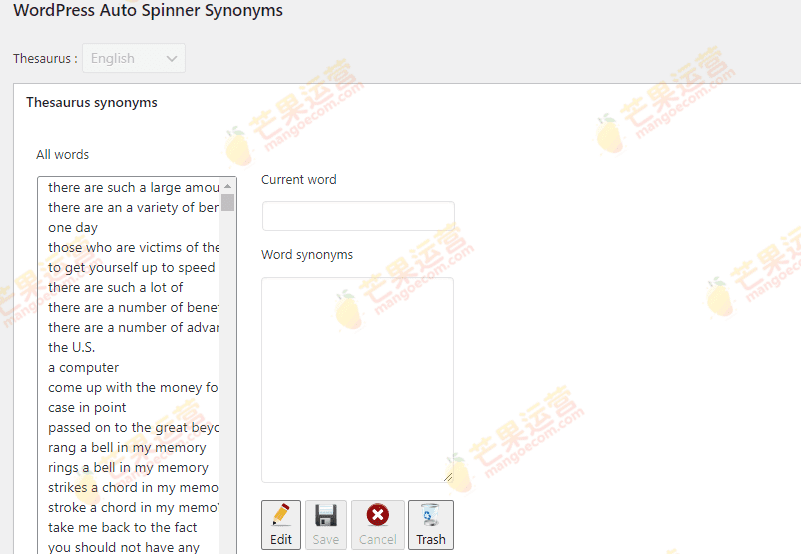Select "rings a bell in my memory" entry
This screenshot has width=801, height=554.
[128, 467]
